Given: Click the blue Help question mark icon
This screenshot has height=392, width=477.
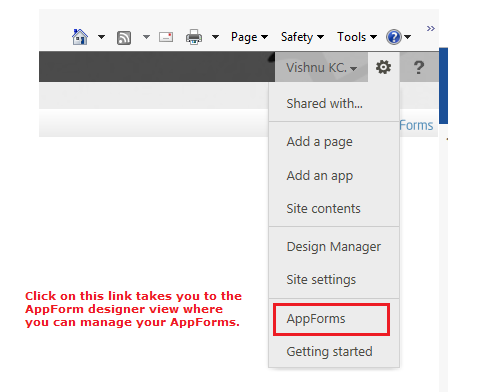Looking at the screenshot, I should 394,37.
